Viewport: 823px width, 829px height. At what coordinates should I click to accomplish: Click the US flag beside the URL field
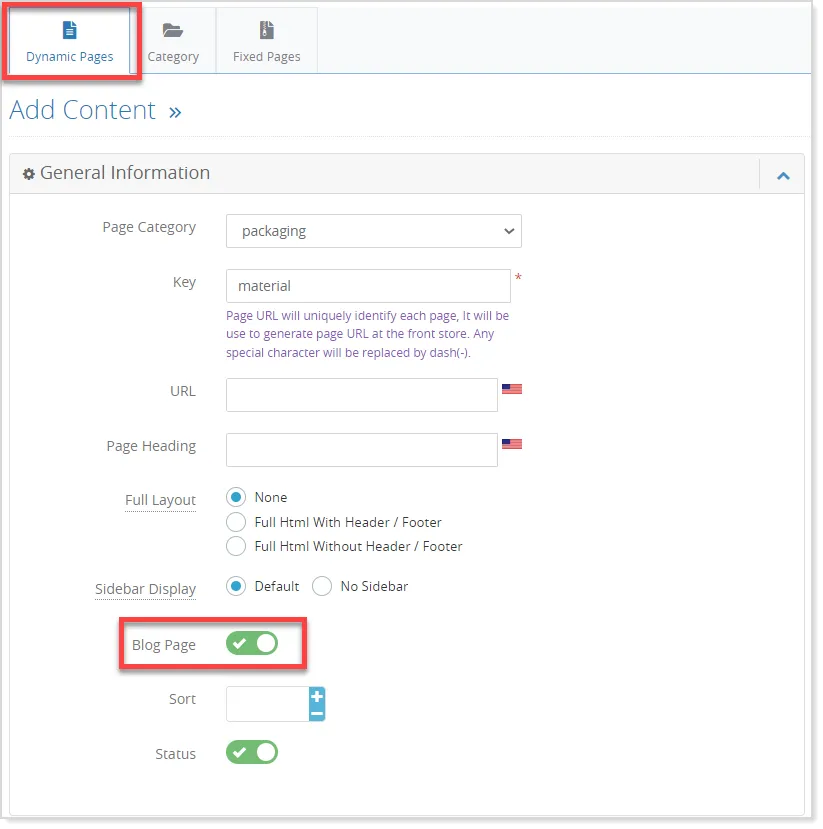tap(511, 389)
